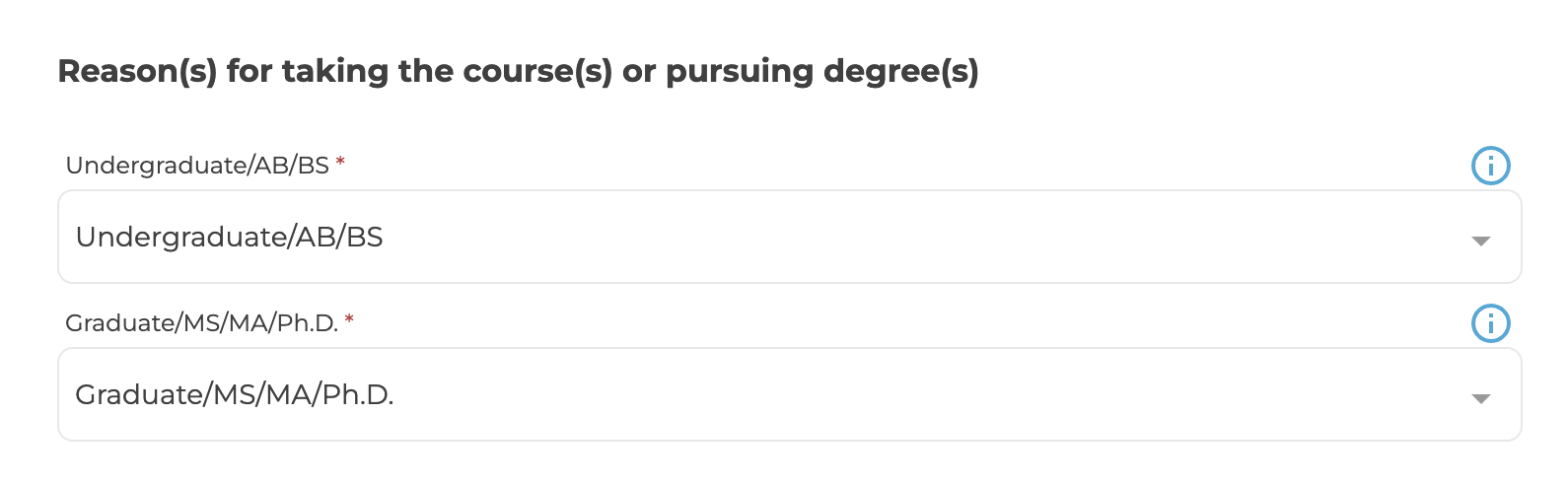Click the info icon for Graduate/MS/MA/Ph.D.
Viewport: 1568px width, 485px height.
(x=1490, y=323)
